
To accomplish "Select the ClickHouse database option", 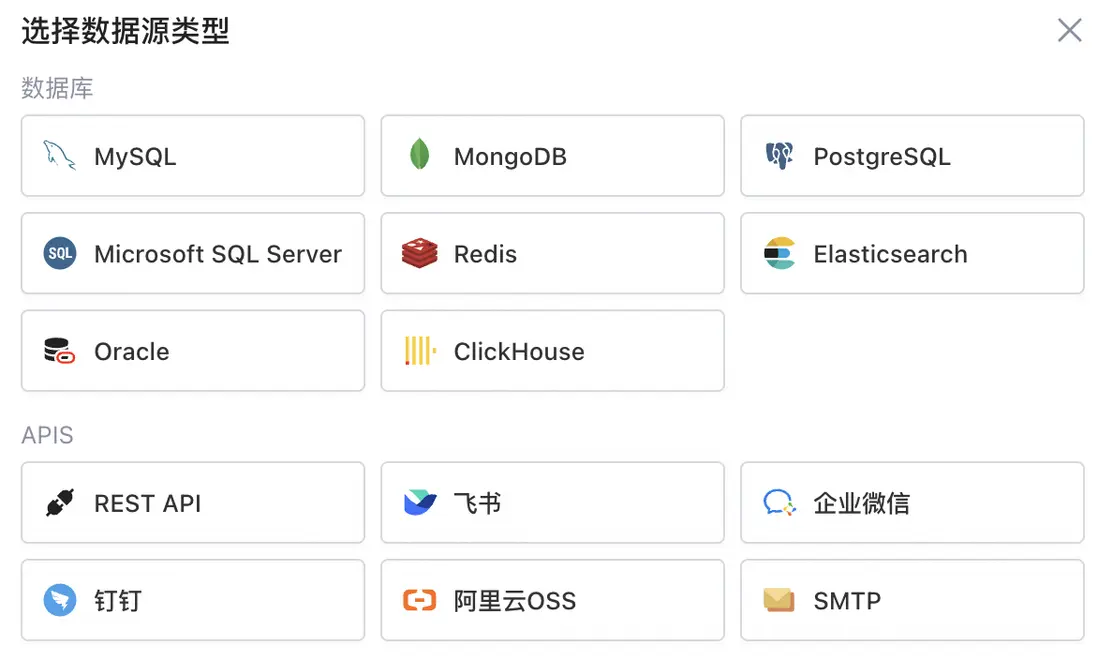I will [552, 351].
